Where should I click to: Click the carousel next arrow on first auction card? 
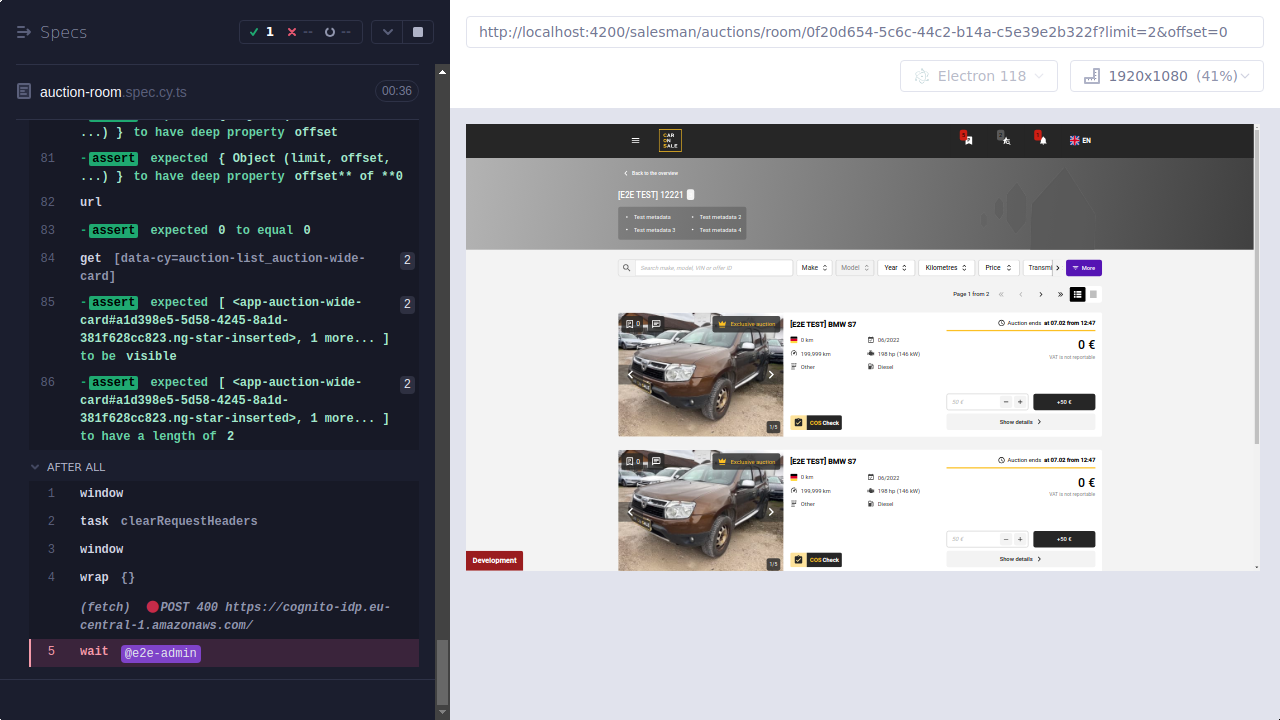tap(771, 374)
